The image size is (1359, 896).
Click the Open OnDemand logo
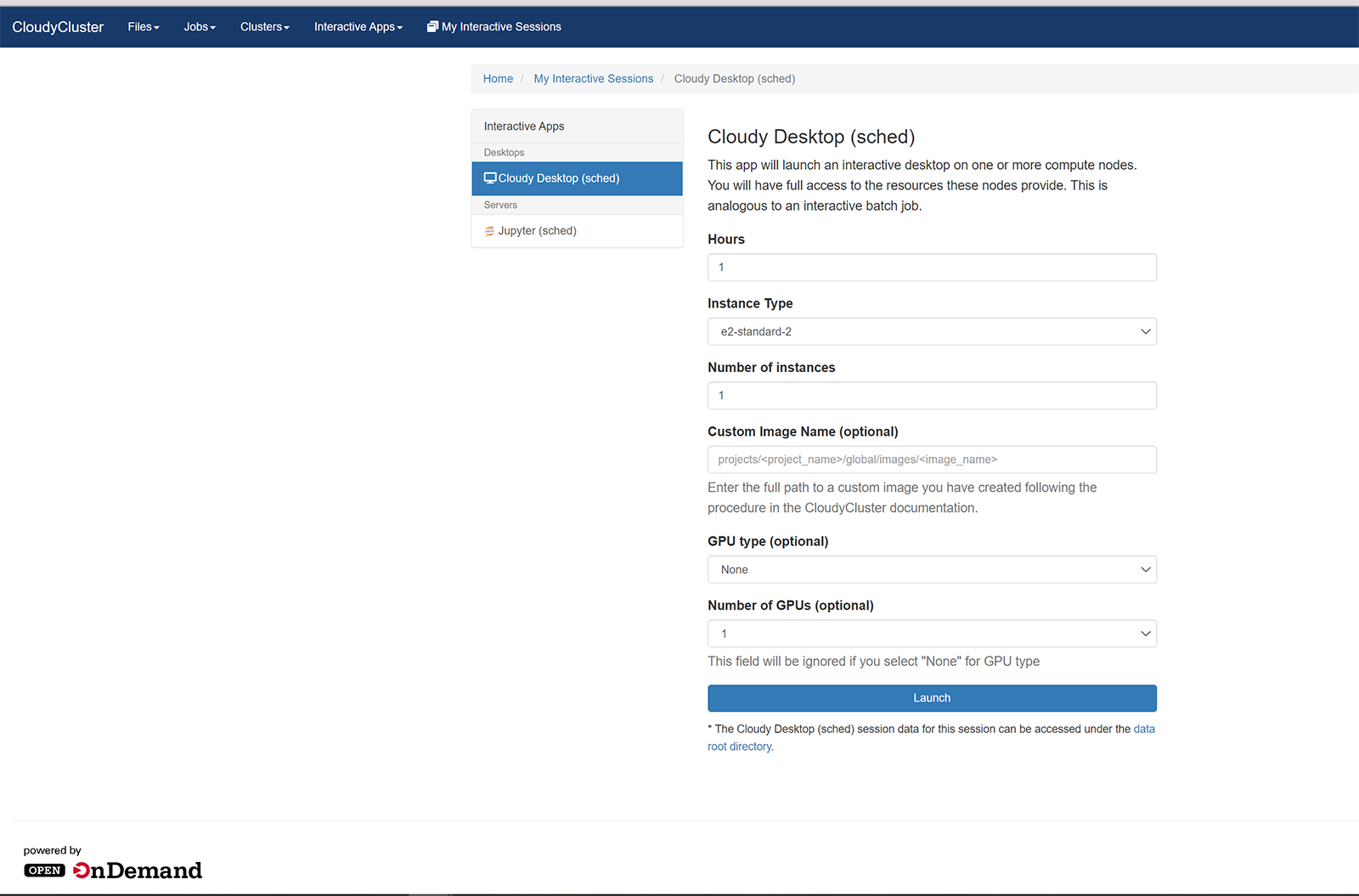(113, 871)
